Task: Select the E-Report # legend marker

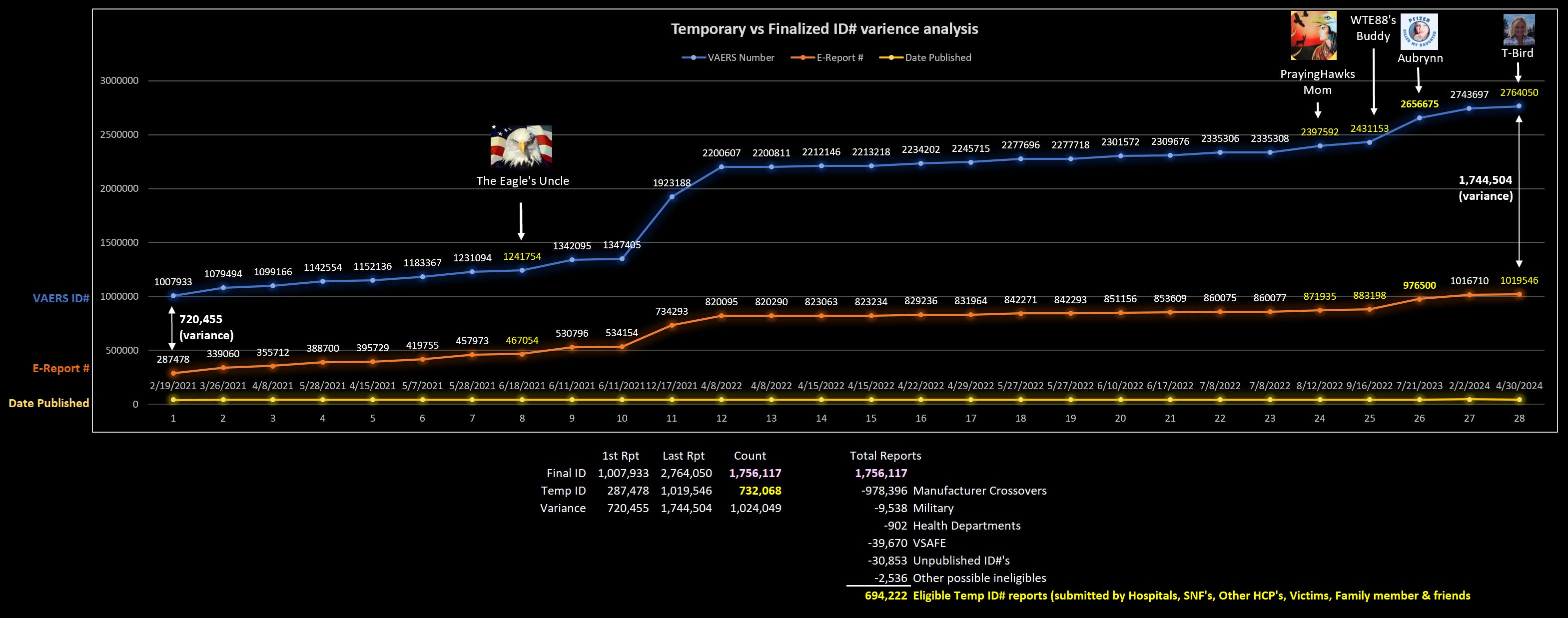Action: click(803, 58)
